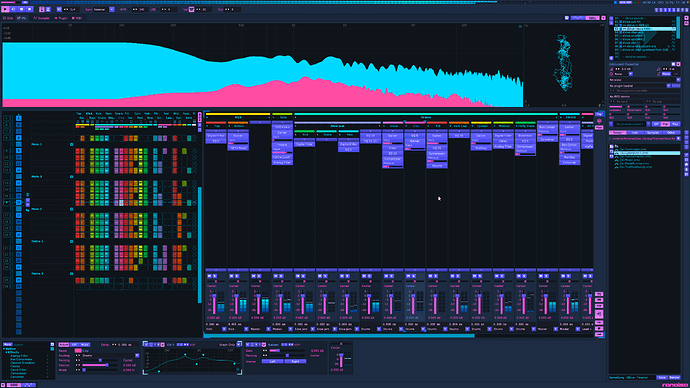Select the Max phrase mode button

tap(675, 124)
